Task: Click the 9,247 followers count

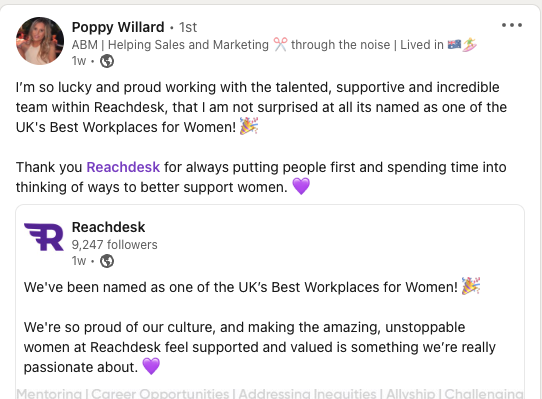Action: [x=114, y=245]
